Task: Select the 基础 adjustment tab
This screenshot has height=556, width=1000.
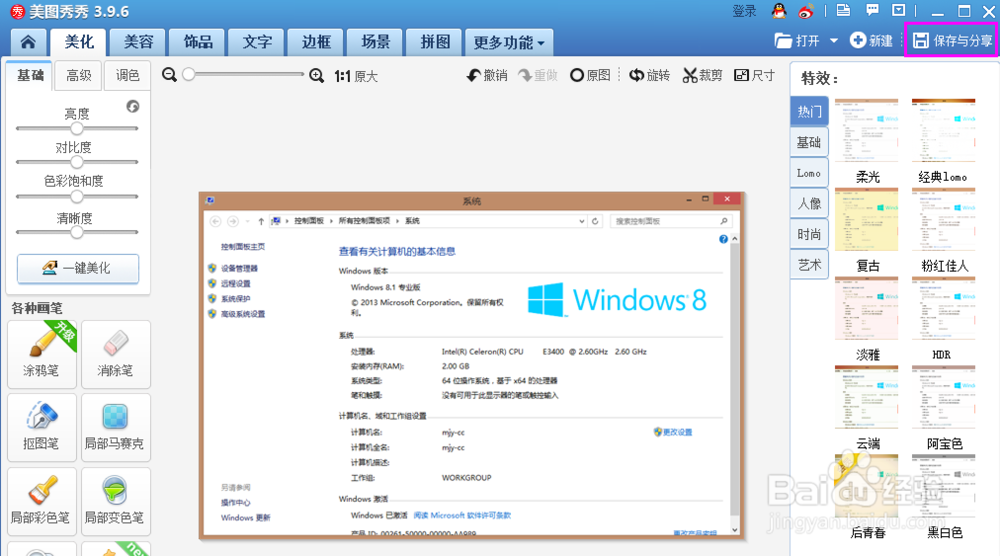Action: pyautogui.click(x=30, y=76)
